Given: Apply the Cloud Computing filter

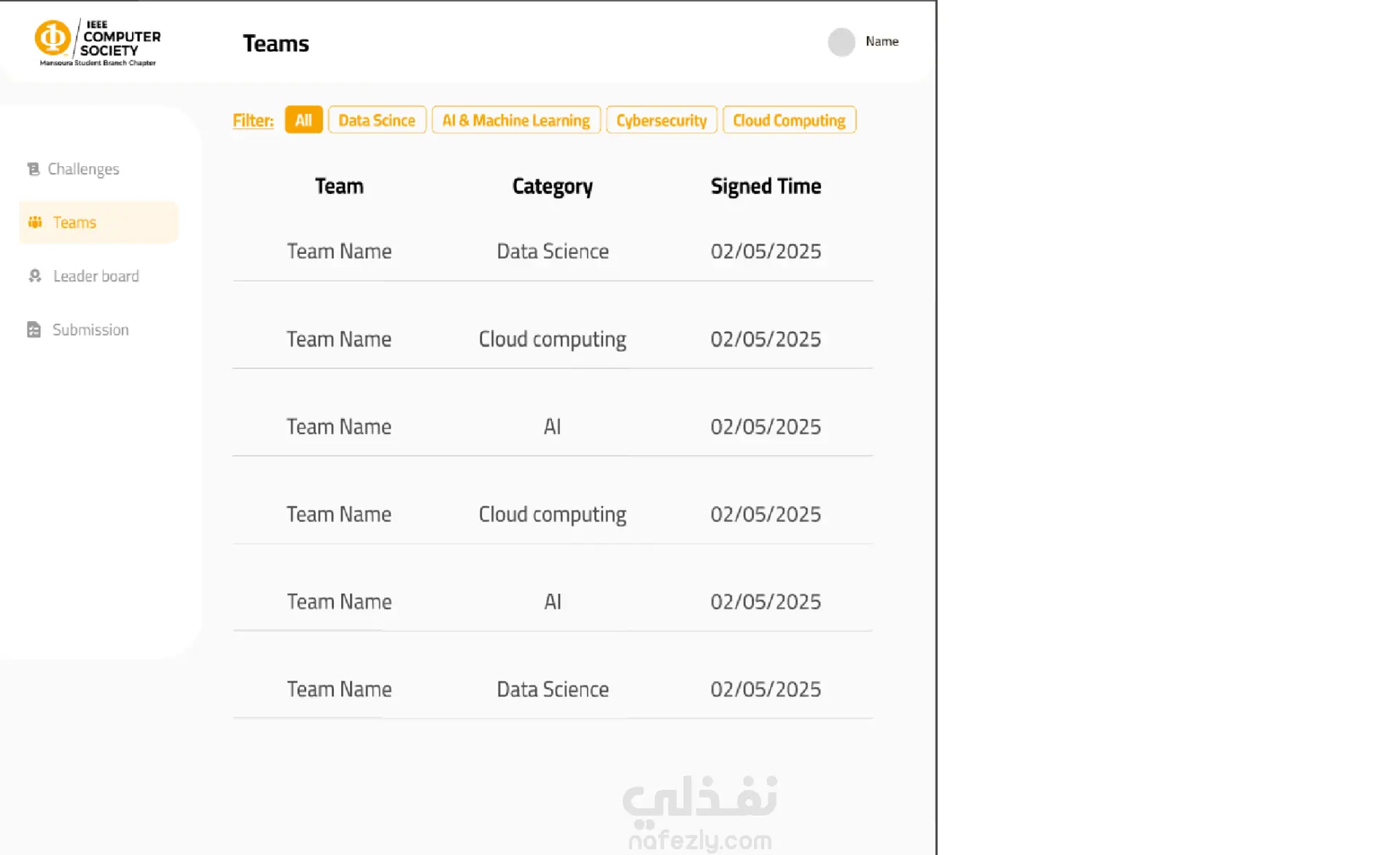Looking at the screenshot, I should [x=788, y=120].
